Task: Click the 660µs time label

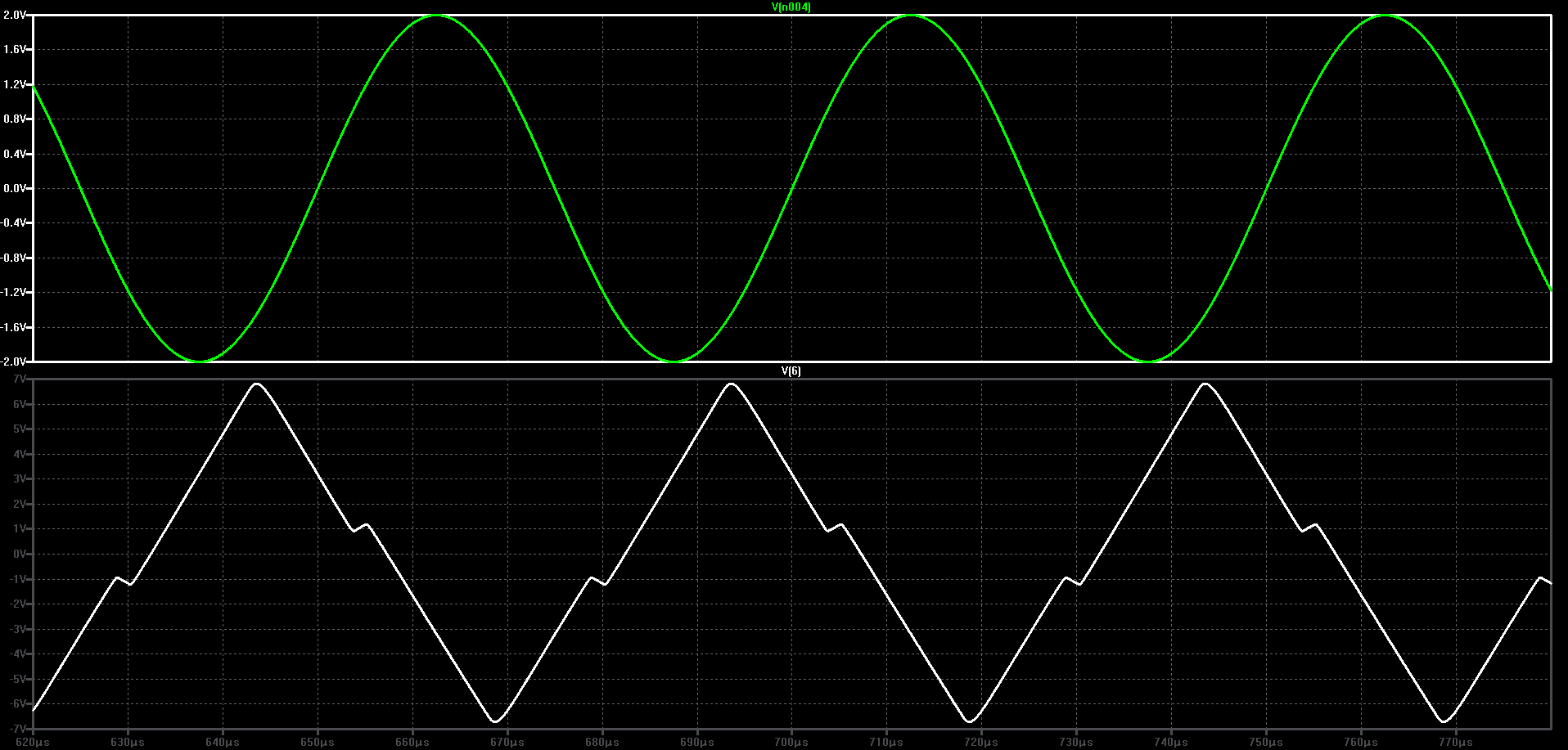Action: [x=412, y=743]
